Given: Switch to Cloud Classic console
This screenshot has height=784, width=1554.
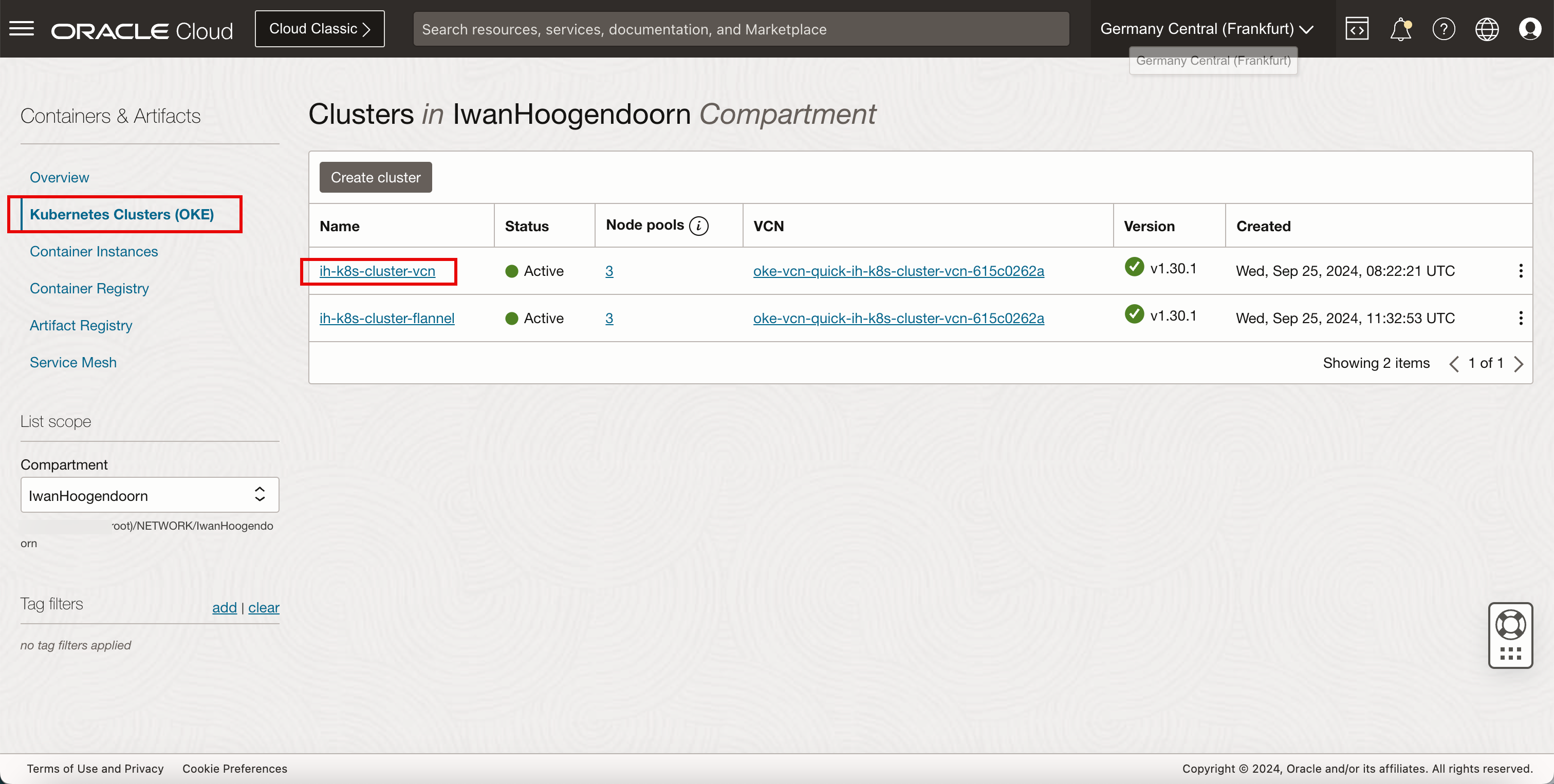Looking at the screenshot, I should 319,29.
